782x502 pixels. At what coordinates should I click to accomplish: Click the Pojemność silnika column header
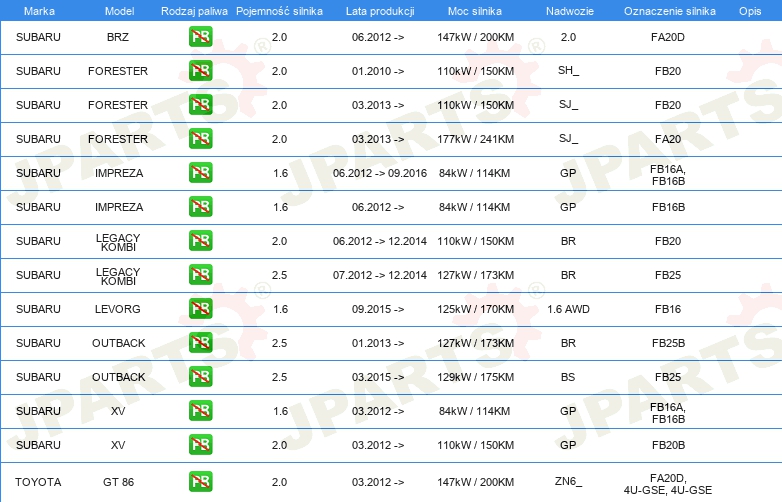pos(279,11)
